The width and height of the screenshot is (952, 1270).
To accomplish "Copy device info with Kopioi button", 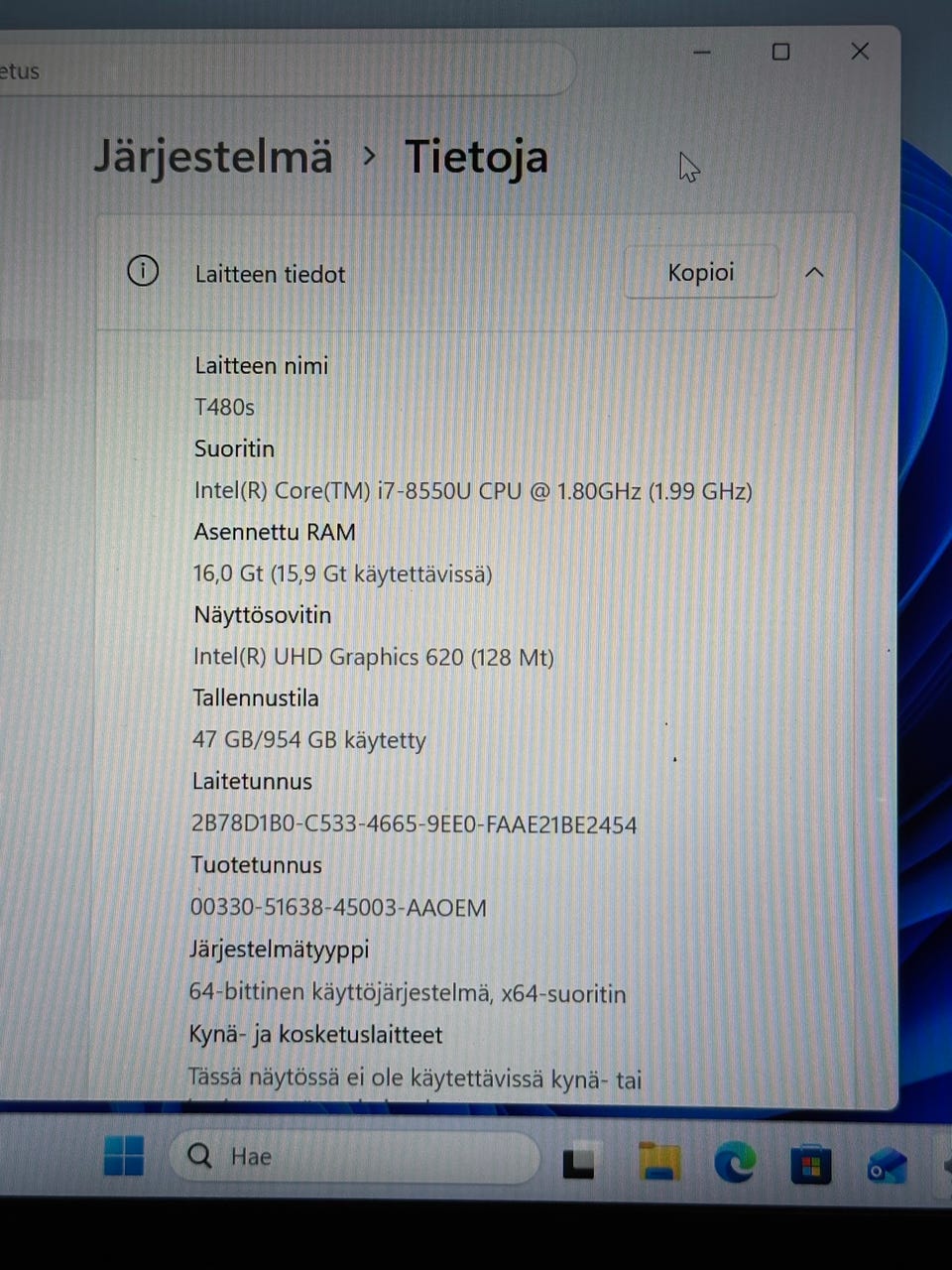I will (701, 272).
